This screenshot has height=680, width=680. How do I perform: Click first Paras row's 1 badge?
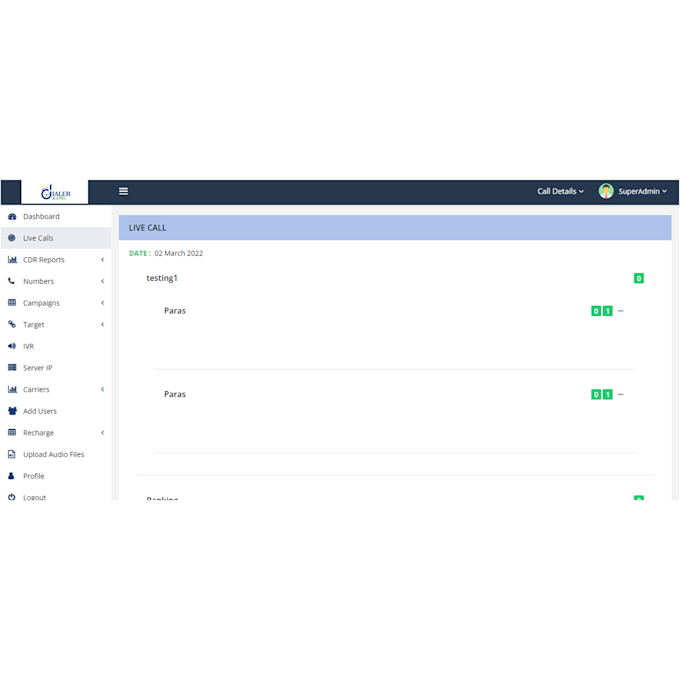[x=608, y=311]
